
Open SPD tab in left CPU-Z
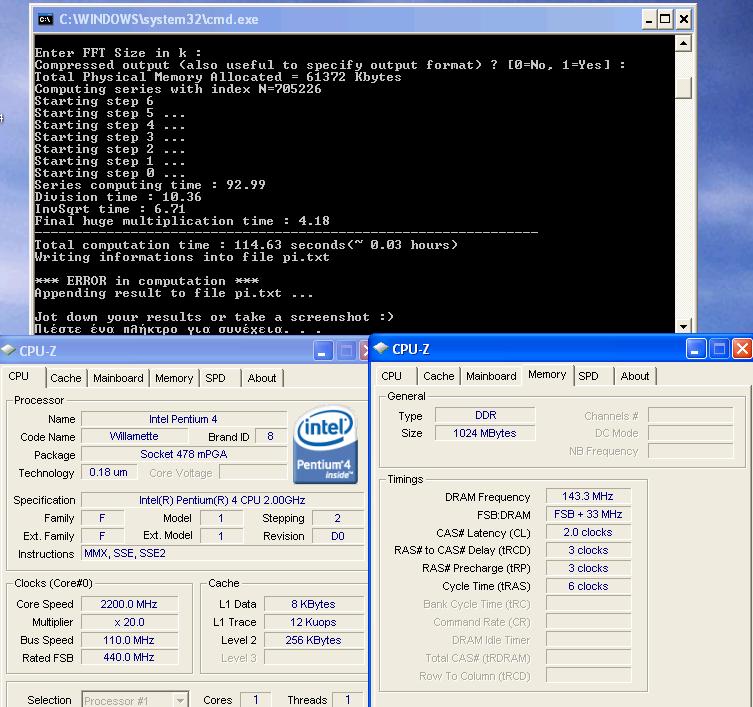[x=215, y=378]
